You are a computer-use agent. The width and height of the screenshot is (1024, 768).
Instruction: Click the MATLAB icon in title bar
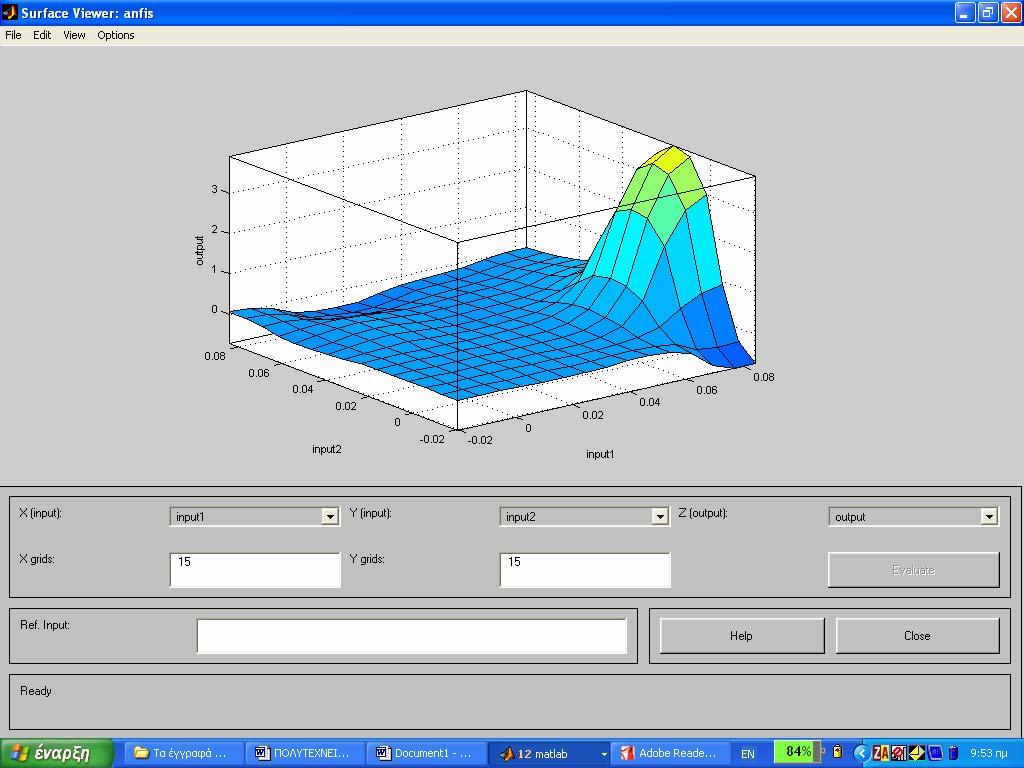[x=10, y=12]
